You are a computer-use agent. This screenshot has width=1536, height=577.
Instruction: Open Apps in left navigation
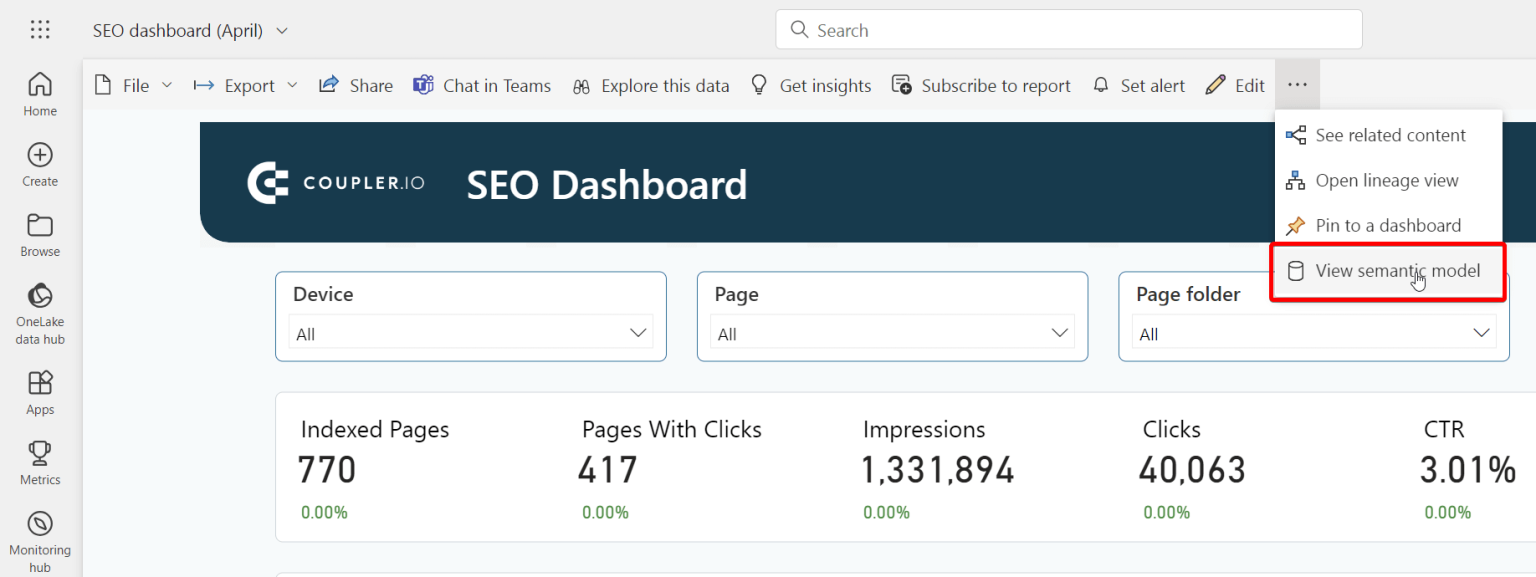click(40, 392)
